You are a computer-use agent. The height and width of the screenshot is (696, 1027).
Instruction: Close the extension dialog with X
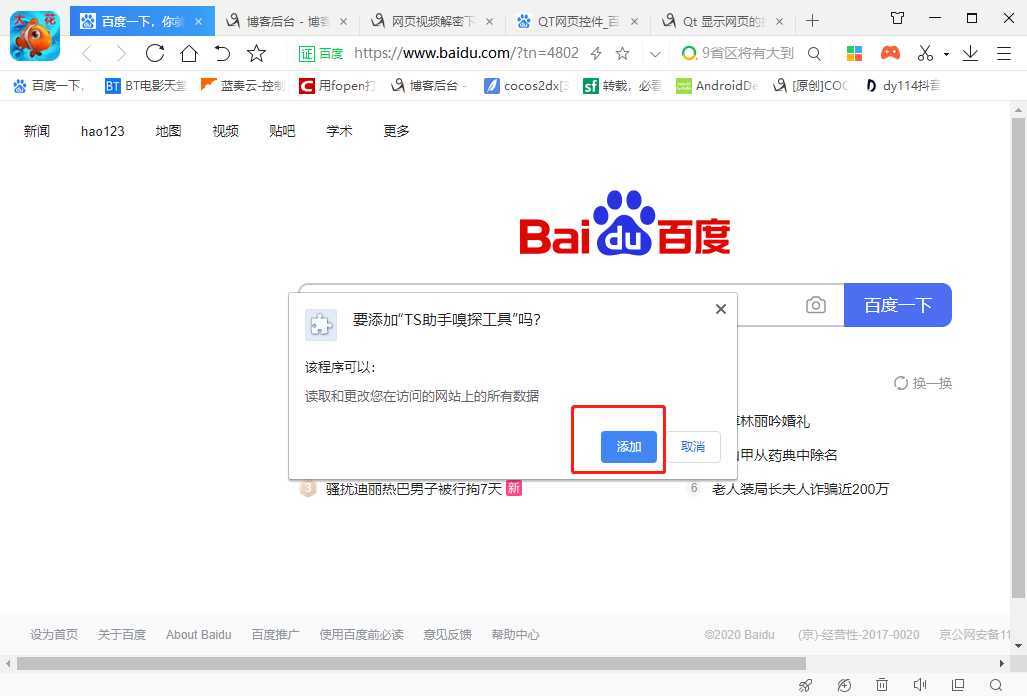720,309
